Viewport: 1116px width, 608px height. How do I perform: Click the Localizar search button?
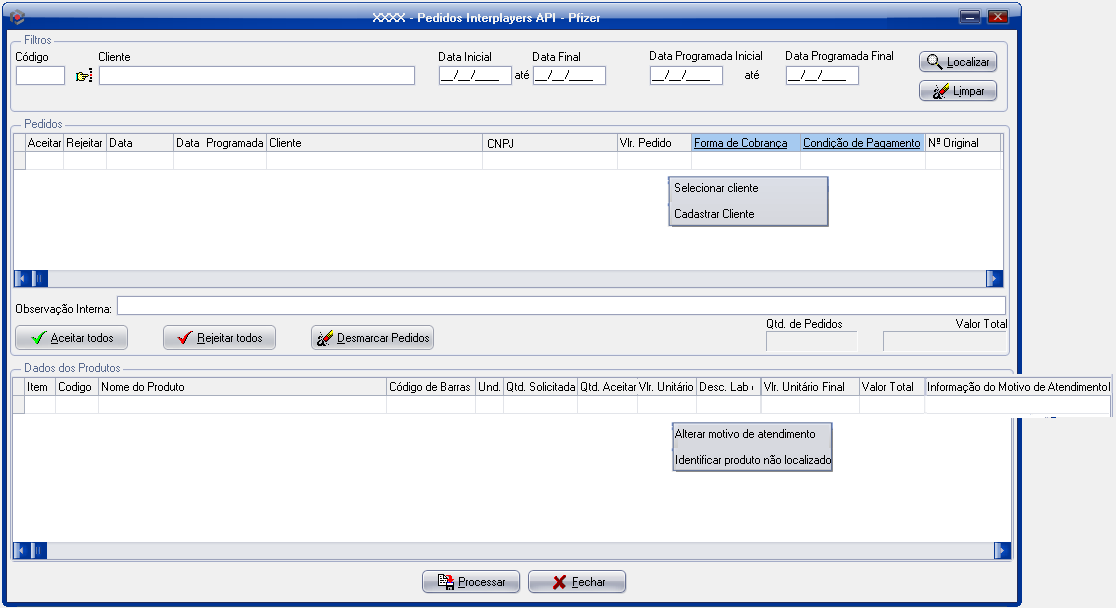point(957,62)
